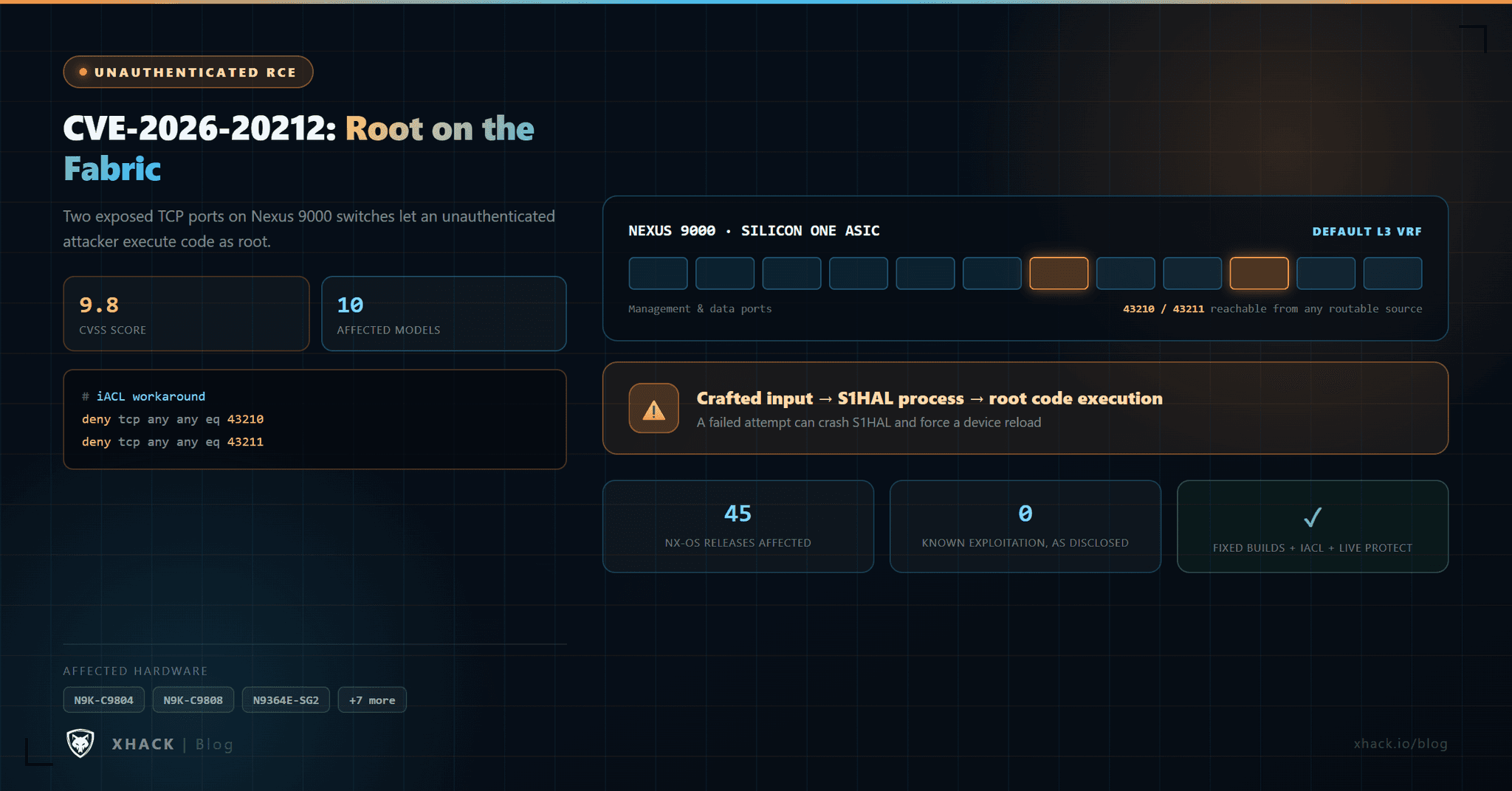The width and height of the screenshot is (1512, 791).
Task: Click the second orange highlighted switch port
Action: pyautogui.click(x=1259, y=273)
